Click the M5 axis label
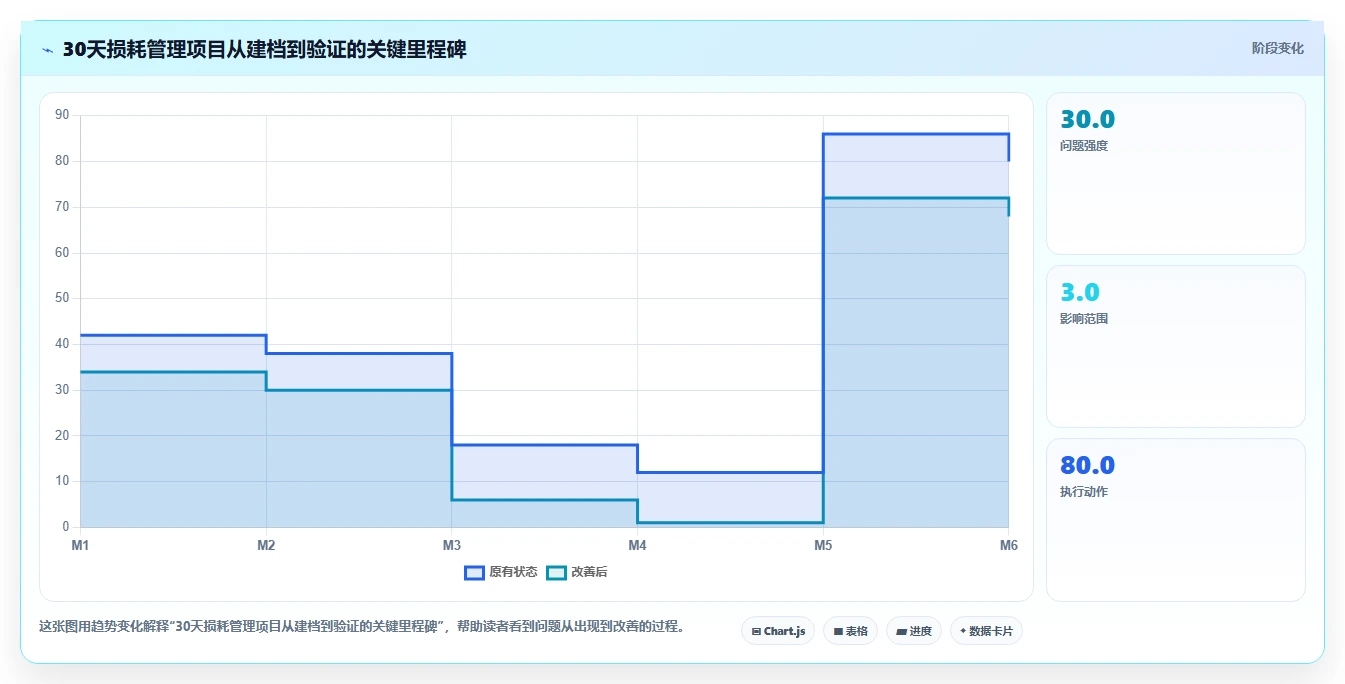 tap(823, 545)
